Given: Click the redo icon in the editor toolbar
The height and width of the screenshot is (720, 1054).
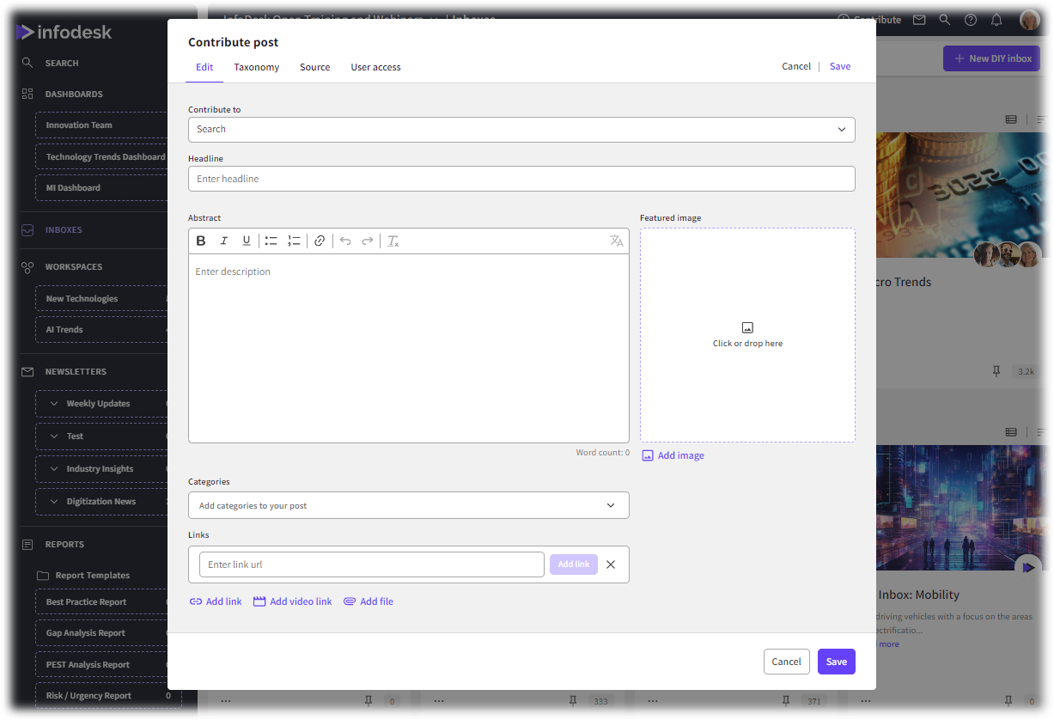Looking at the screenshot, I should 366,240.
